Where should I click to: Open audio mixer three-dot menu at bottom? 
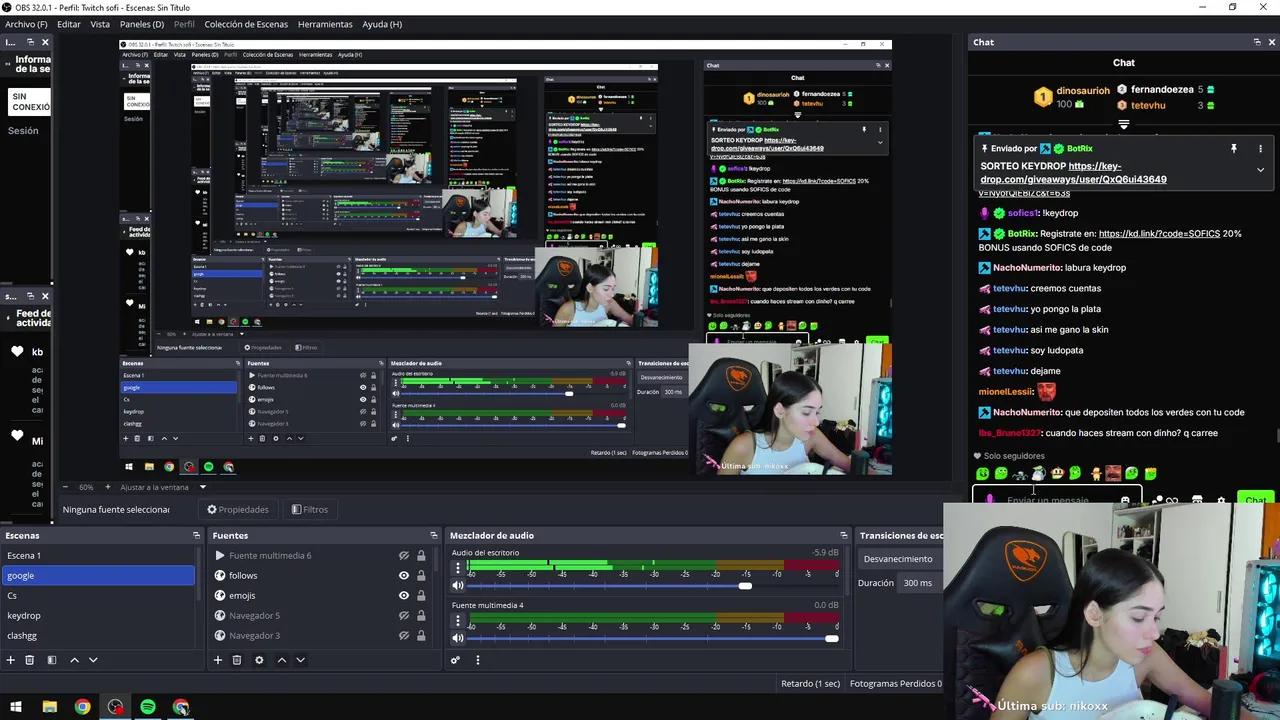click(x=477, y=660)
